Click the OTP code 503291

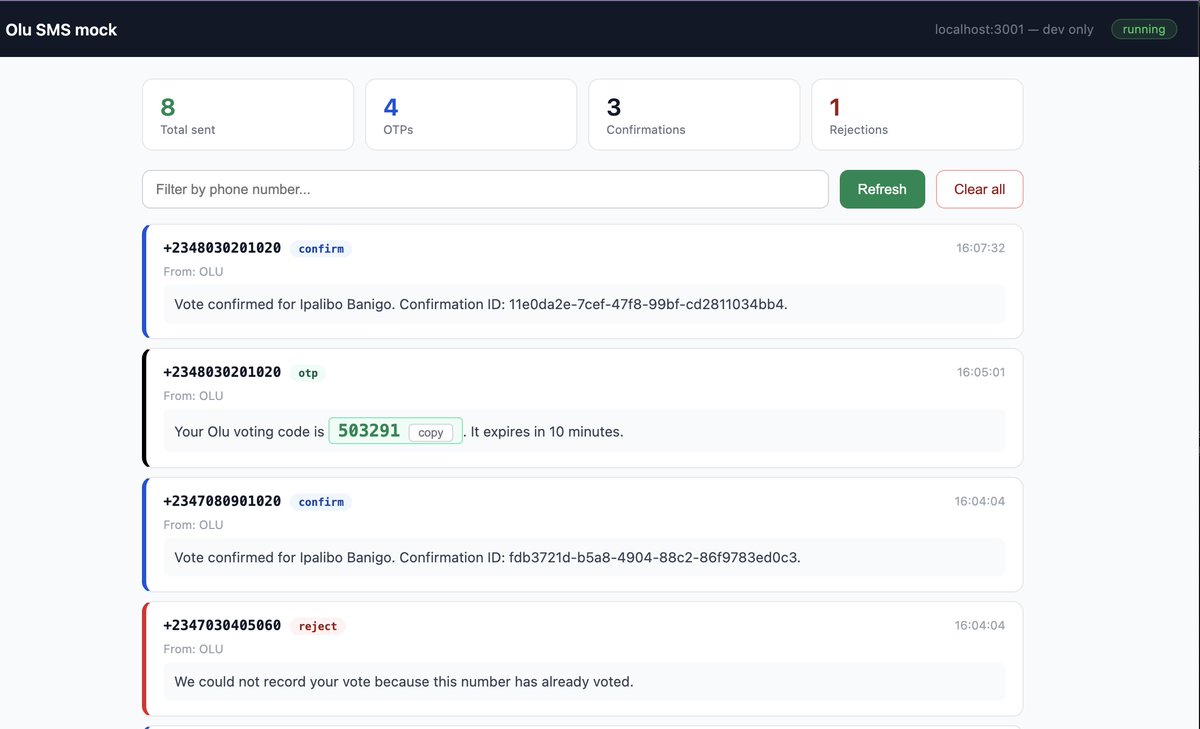[369, 431]
